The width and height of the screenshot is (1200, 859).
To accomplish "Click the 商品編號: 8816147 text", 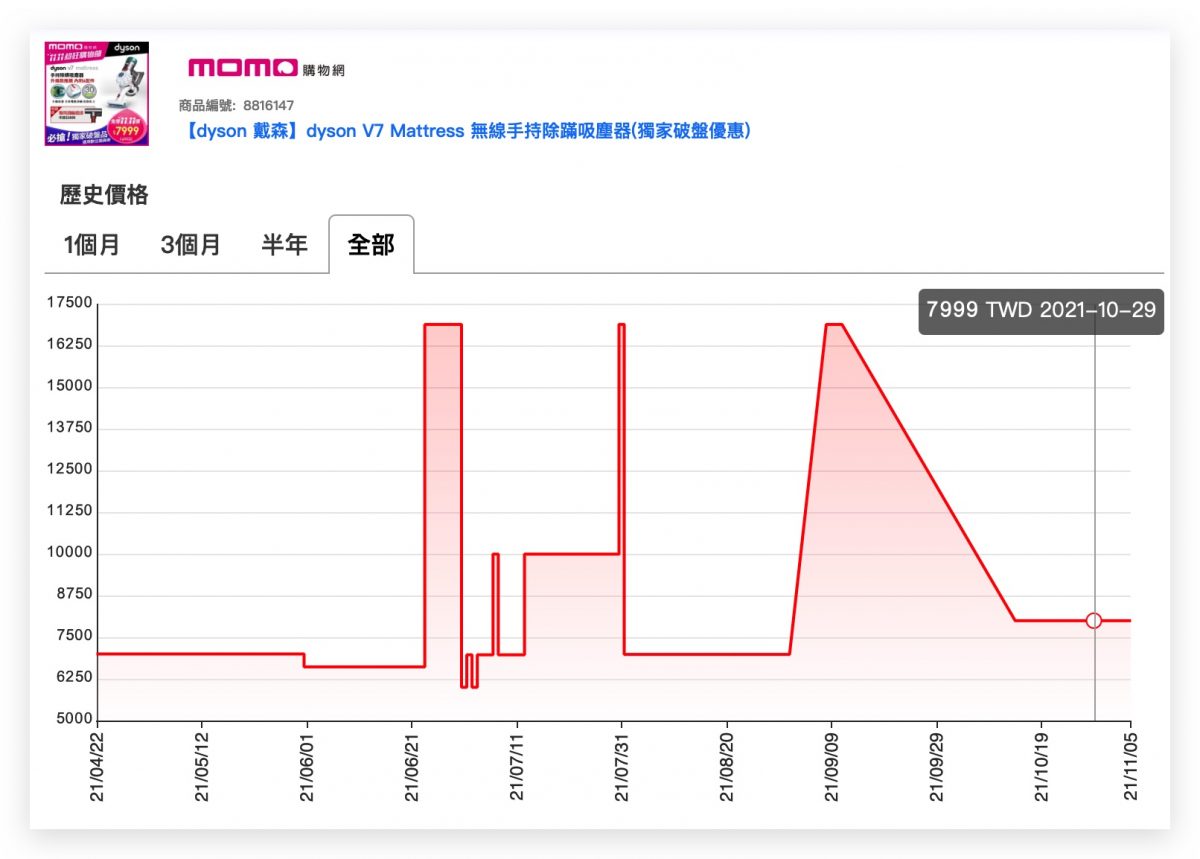I will click(236, 104).
